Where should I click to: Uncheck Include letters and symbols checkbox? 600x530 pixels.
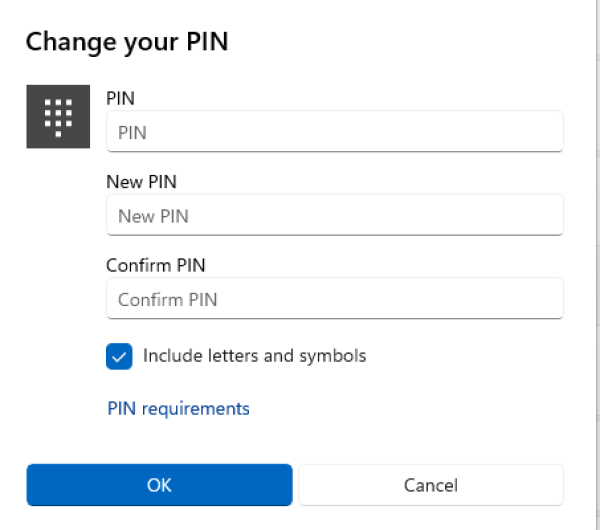119,356
